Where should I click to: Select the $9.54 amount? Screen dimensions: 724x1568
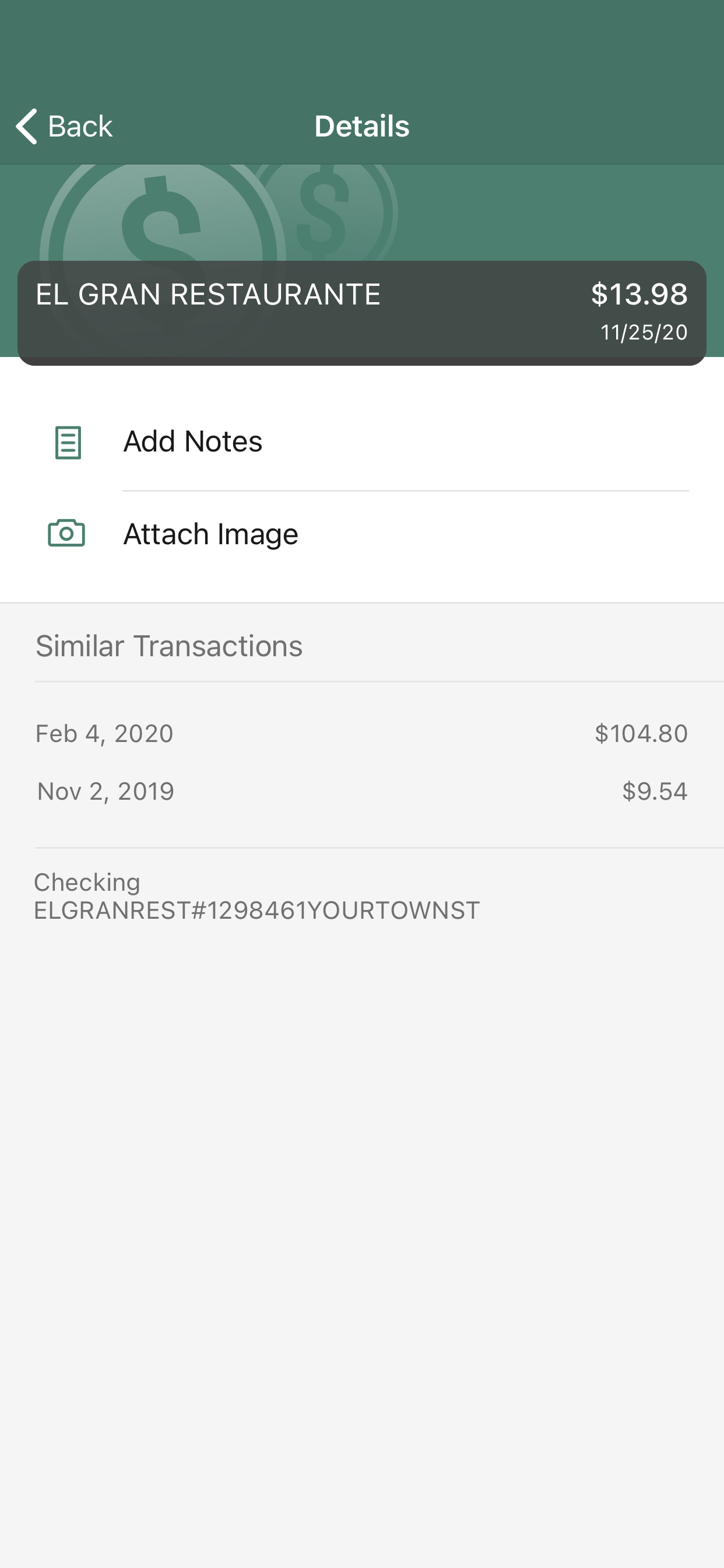655,792
